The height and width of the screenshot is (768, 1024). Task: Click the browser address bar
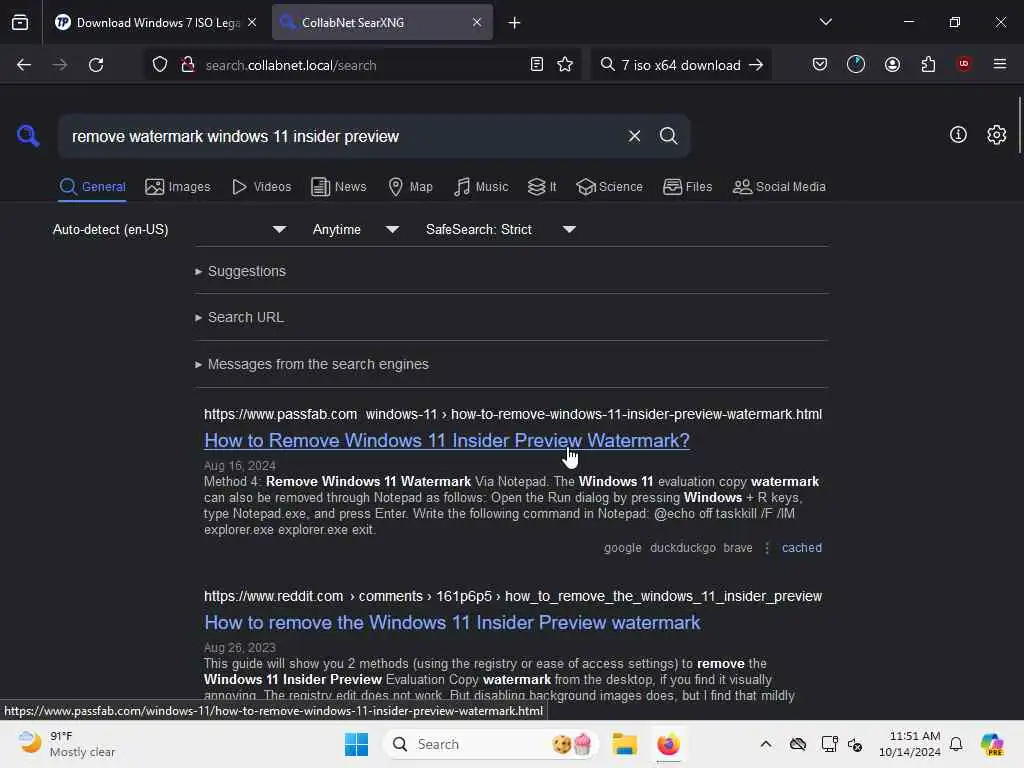pyautogui.click(x=363, y=65)
